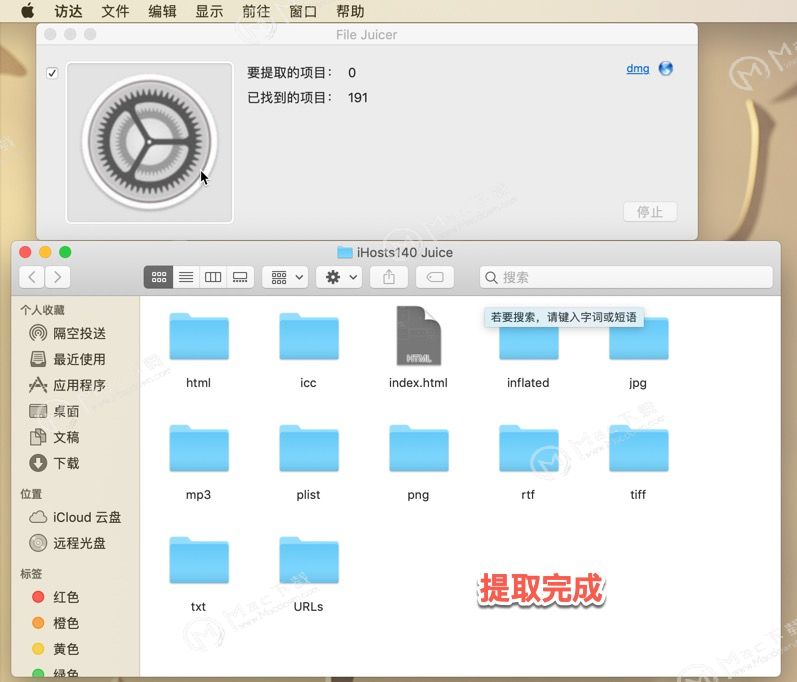Image resolution: width=797 pixels, height=682 pixels.
Task: Toggle the File Juicer item checkbox
Action: coord(52,73)
